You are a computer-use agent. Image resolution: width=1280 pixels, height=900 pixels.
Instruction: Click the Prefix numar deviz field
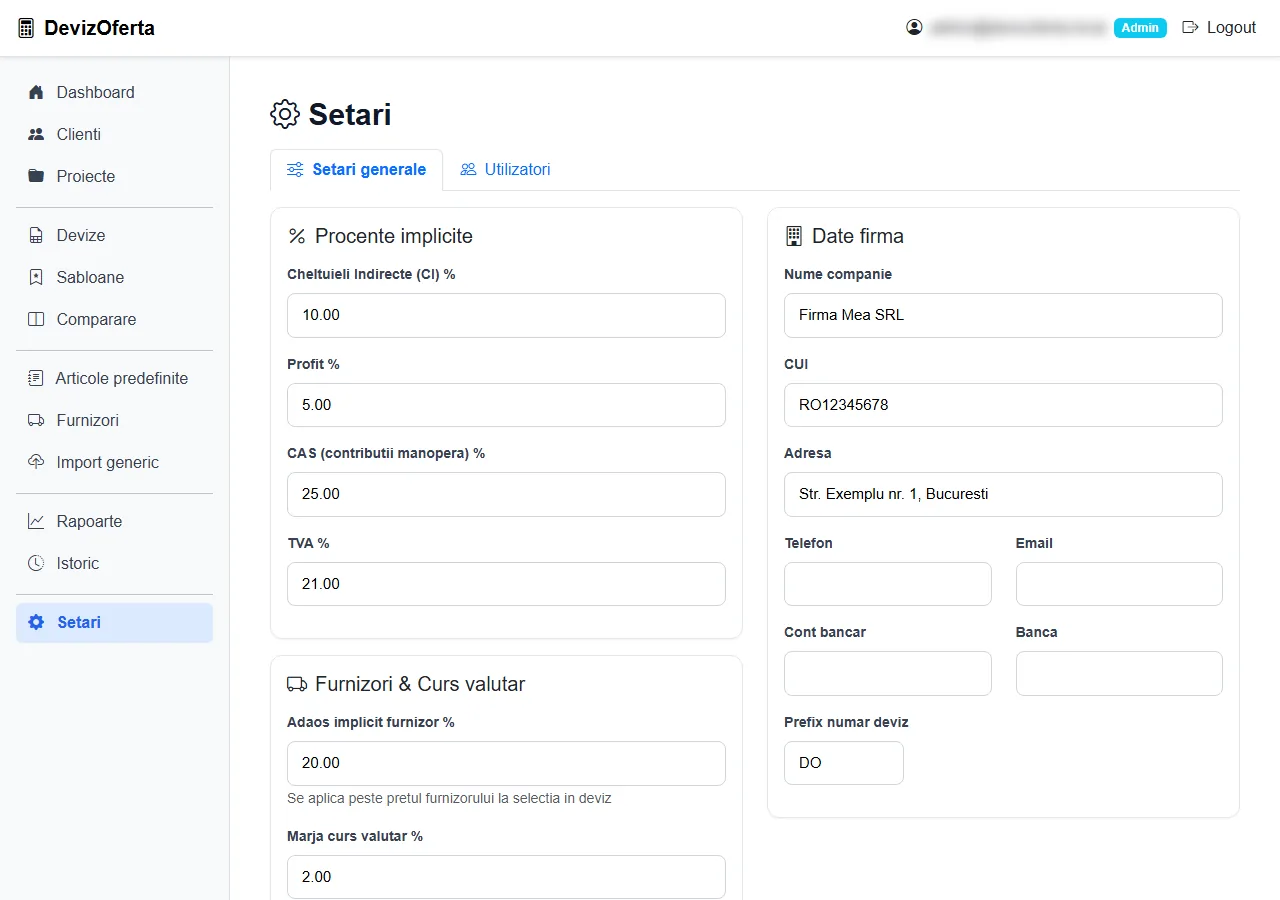tap(844, 763)
